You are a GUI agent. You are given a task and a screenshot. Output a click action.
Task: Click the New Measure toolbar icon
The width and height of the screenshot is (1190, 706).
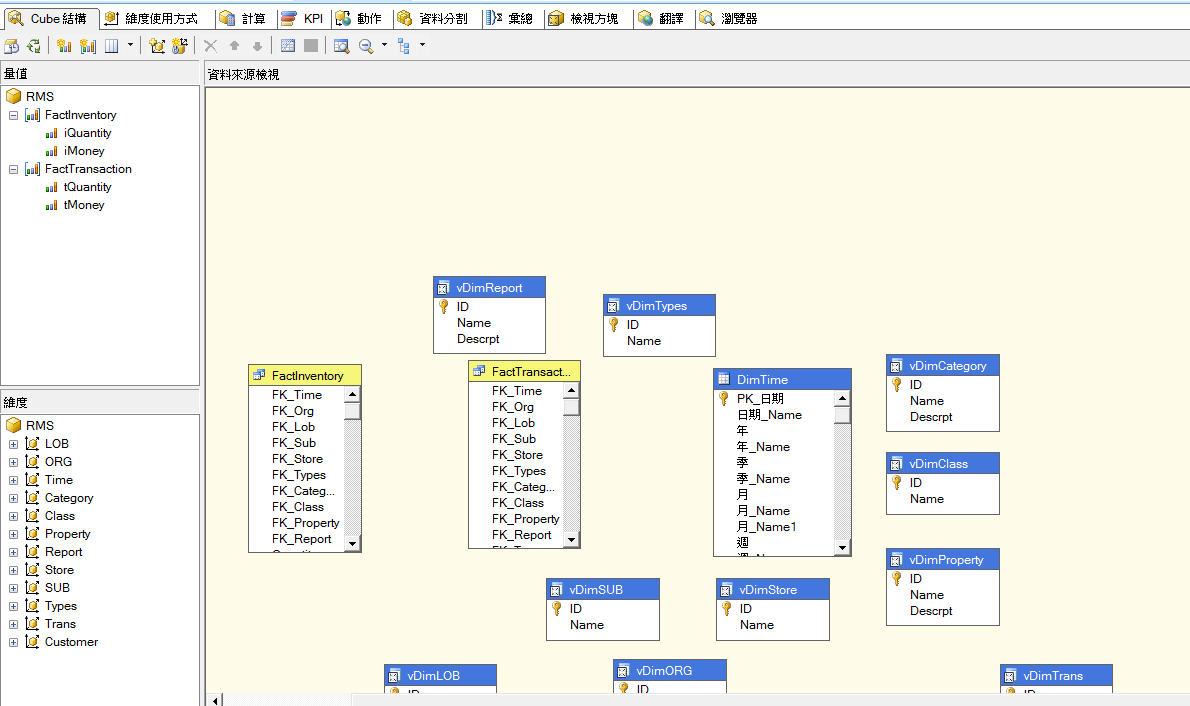(x=64, y=46)
